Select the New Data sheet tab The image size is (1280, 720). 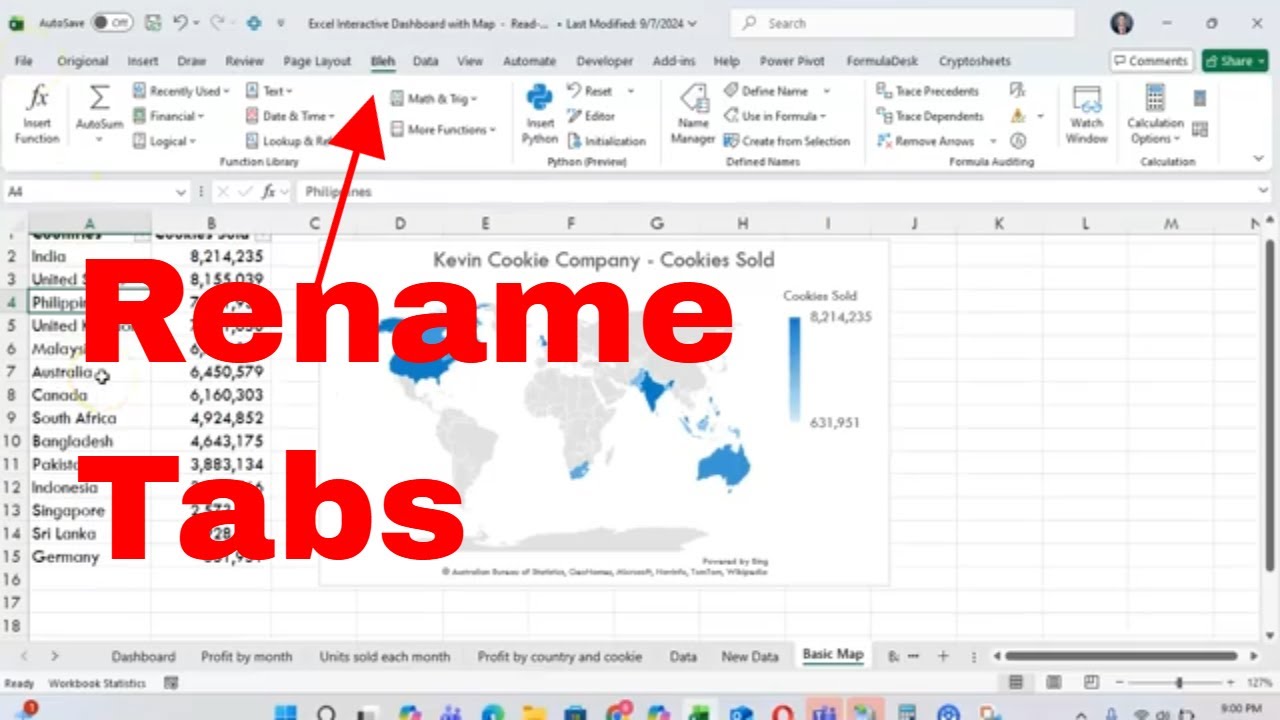(750, 656)
